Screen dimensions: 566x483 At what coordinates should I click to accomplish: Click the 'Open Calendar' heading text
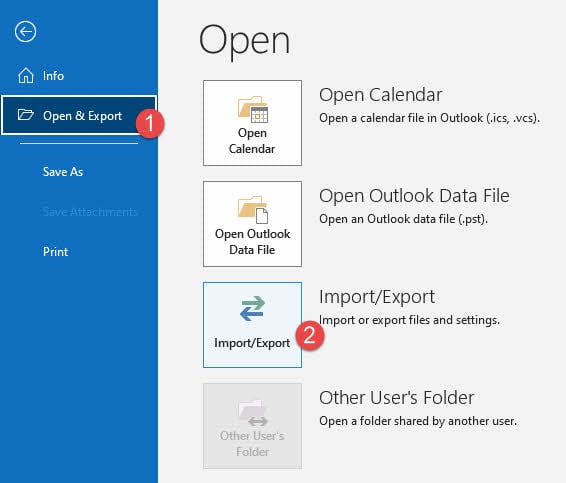point(380,95)
